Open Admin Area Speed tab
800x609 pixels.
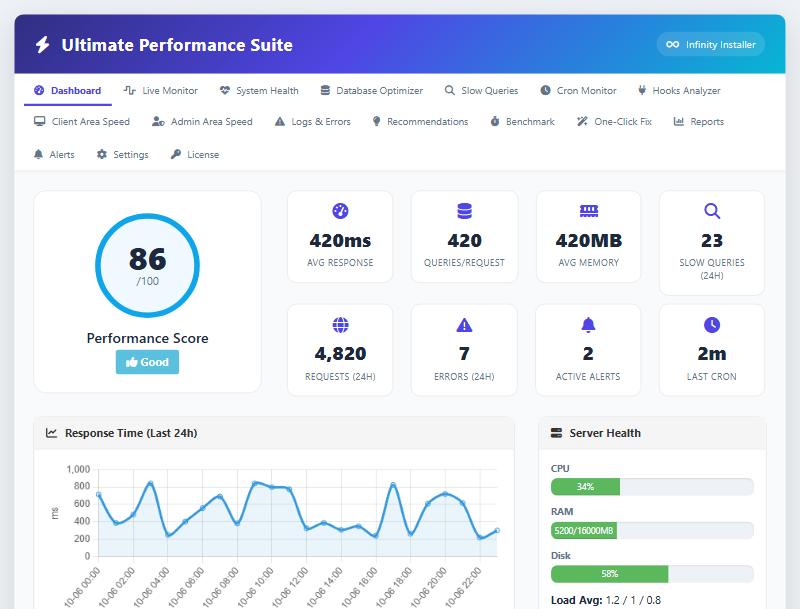point(202,122)
